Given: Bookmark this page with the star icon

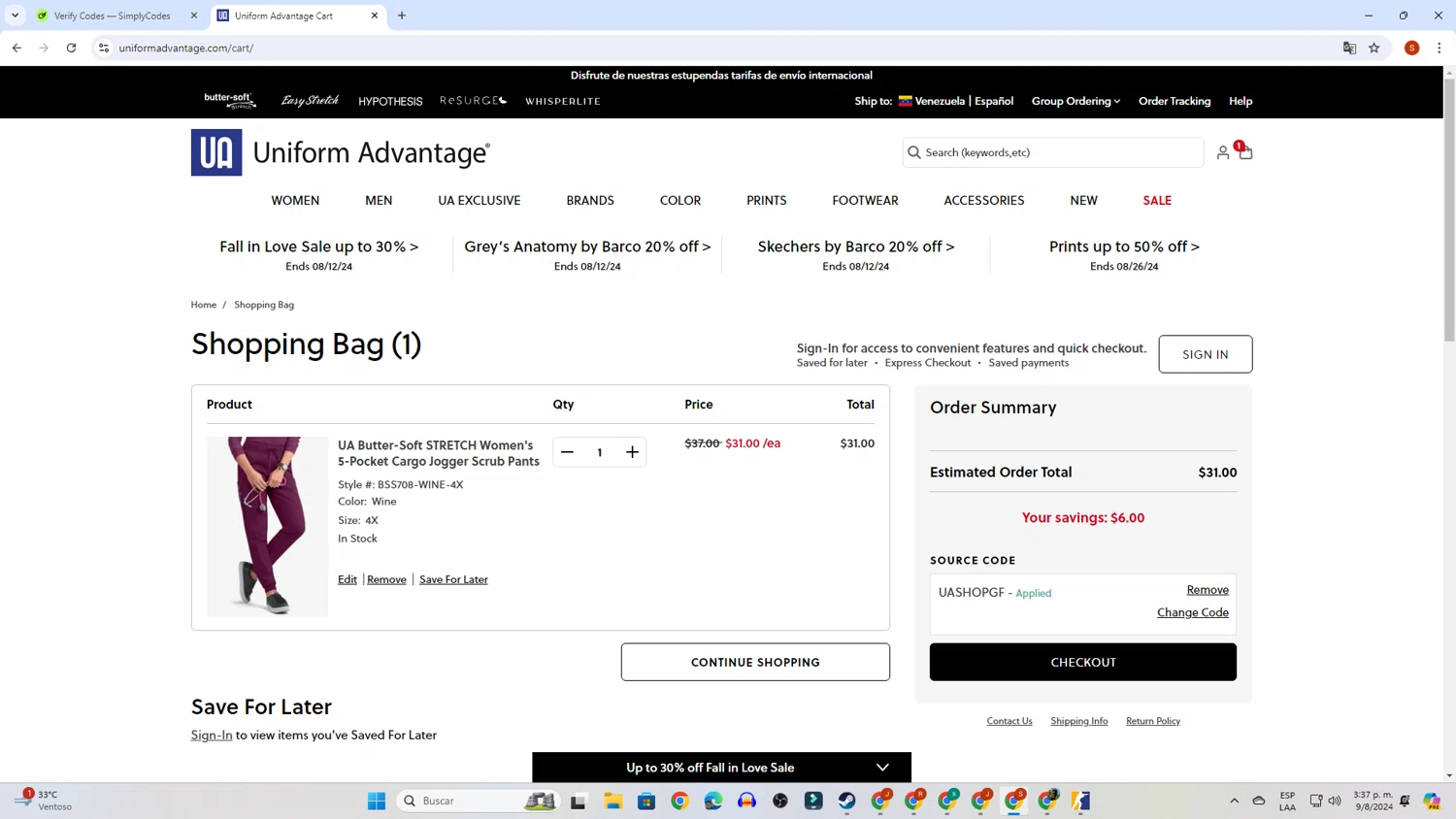Looking at the screenshot, I should tap(1374, 48).
